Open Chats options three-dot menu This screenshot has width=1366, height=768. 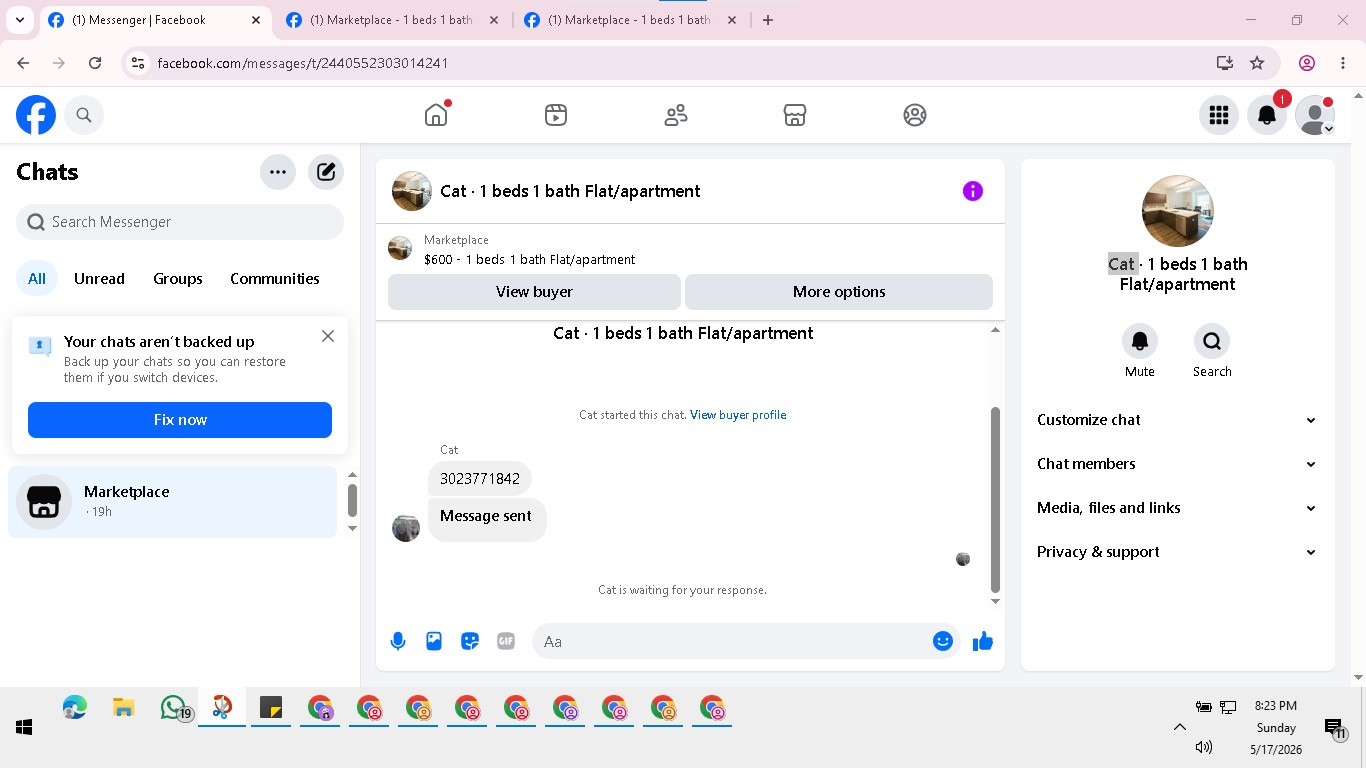(x=278, y=172)
